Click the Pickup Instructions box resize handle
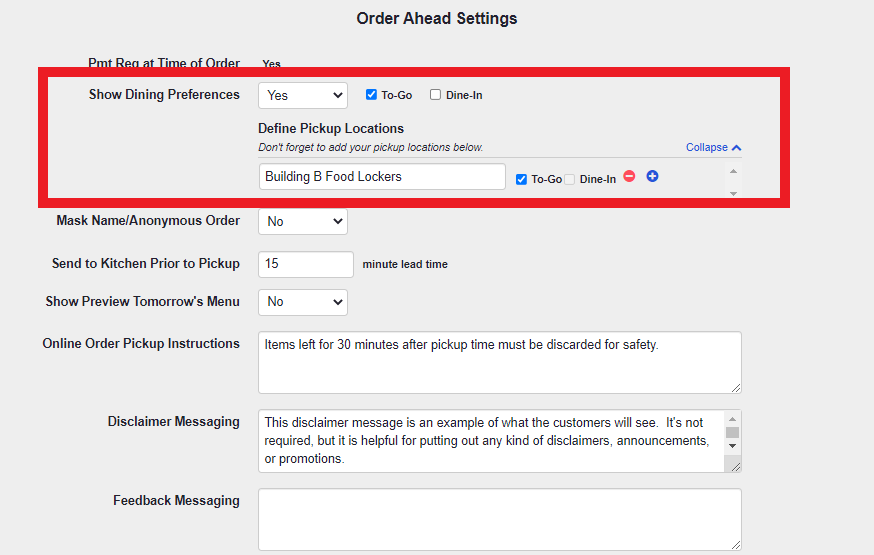Viewport: 874px width, 555px height. (x=735, y=387)
